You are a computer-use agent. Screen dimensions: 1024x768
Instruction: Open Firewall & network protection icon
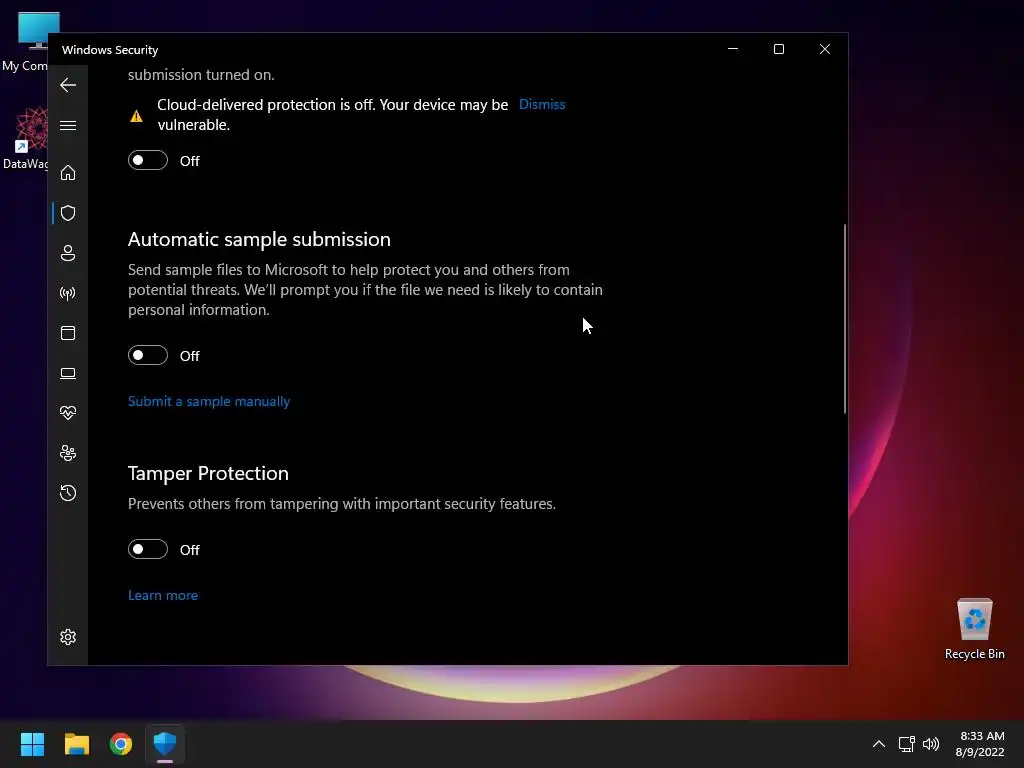(x=68, y=293)
